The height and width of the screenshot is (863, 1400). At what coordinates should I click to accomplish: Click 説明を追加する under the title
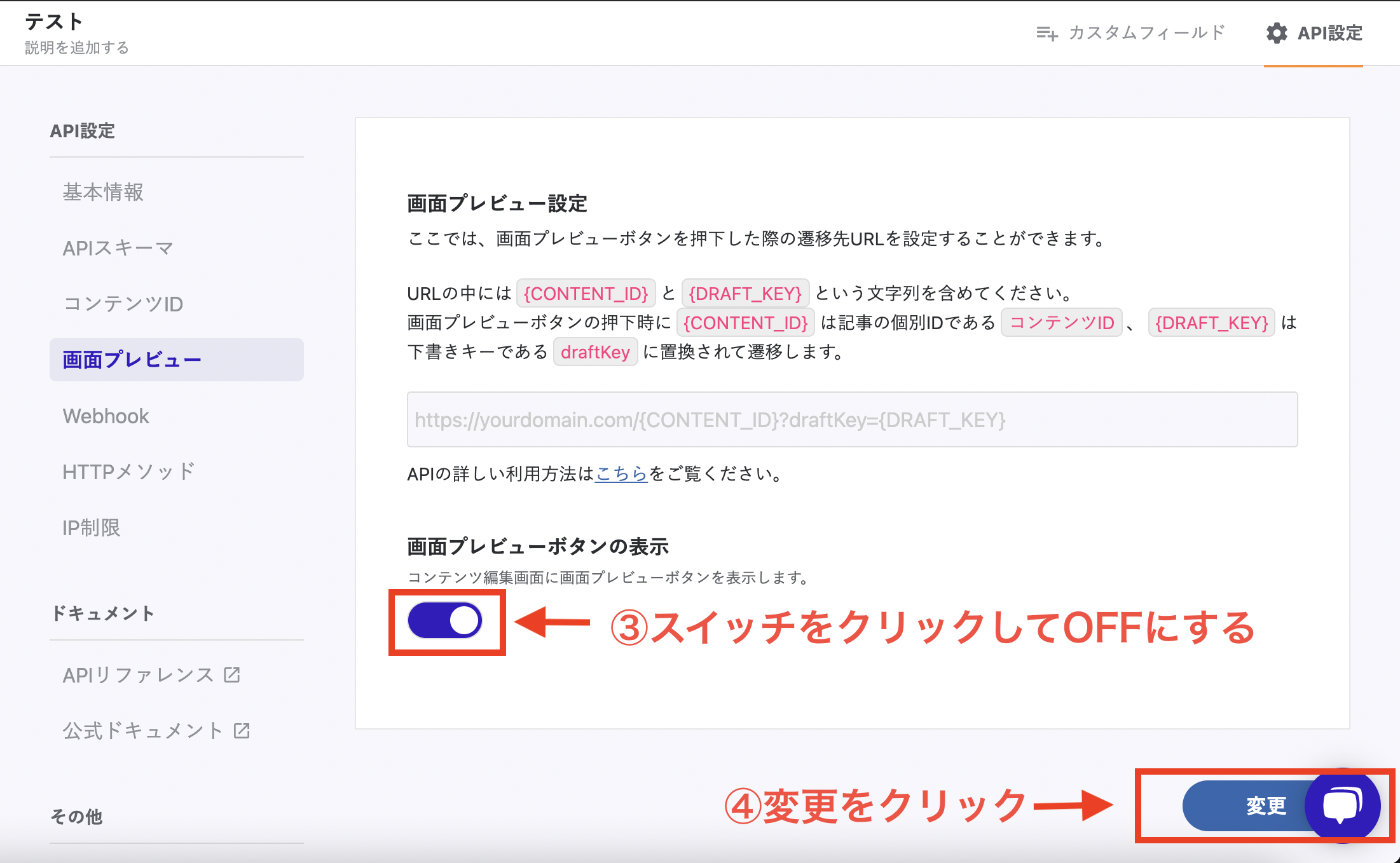click(x=77, y=48)
